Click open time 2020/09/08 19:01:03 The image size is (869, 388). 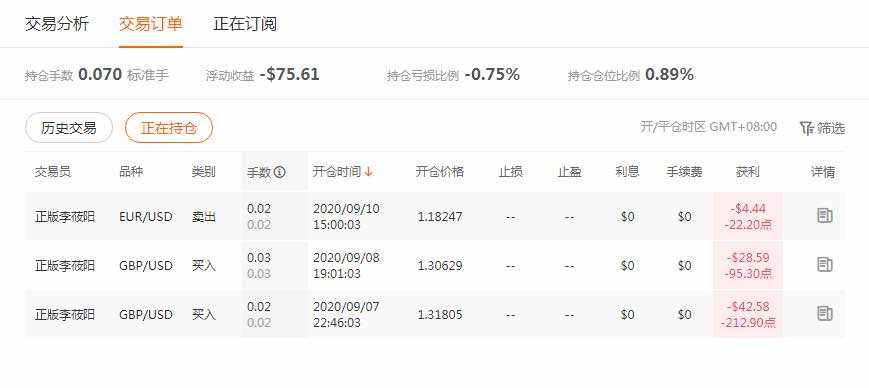pos(346,266)
